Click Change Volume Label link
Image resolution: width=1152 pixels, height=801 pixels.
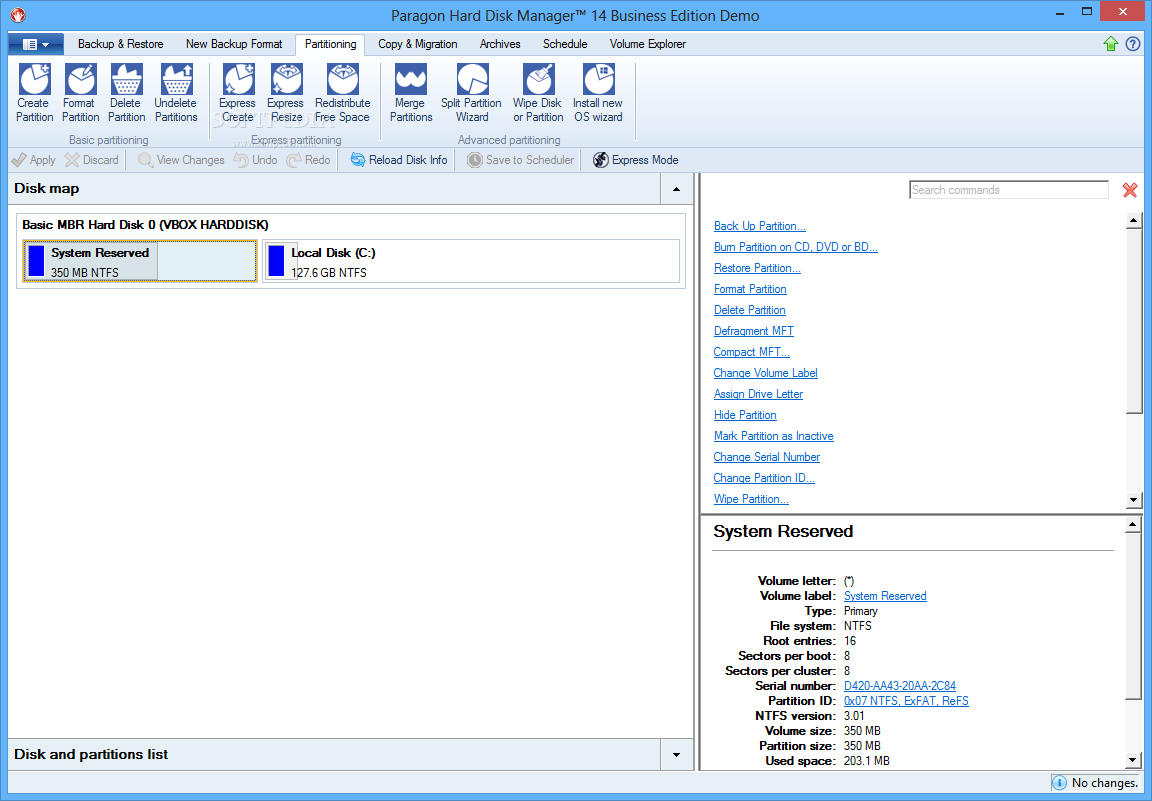(766, 373)
